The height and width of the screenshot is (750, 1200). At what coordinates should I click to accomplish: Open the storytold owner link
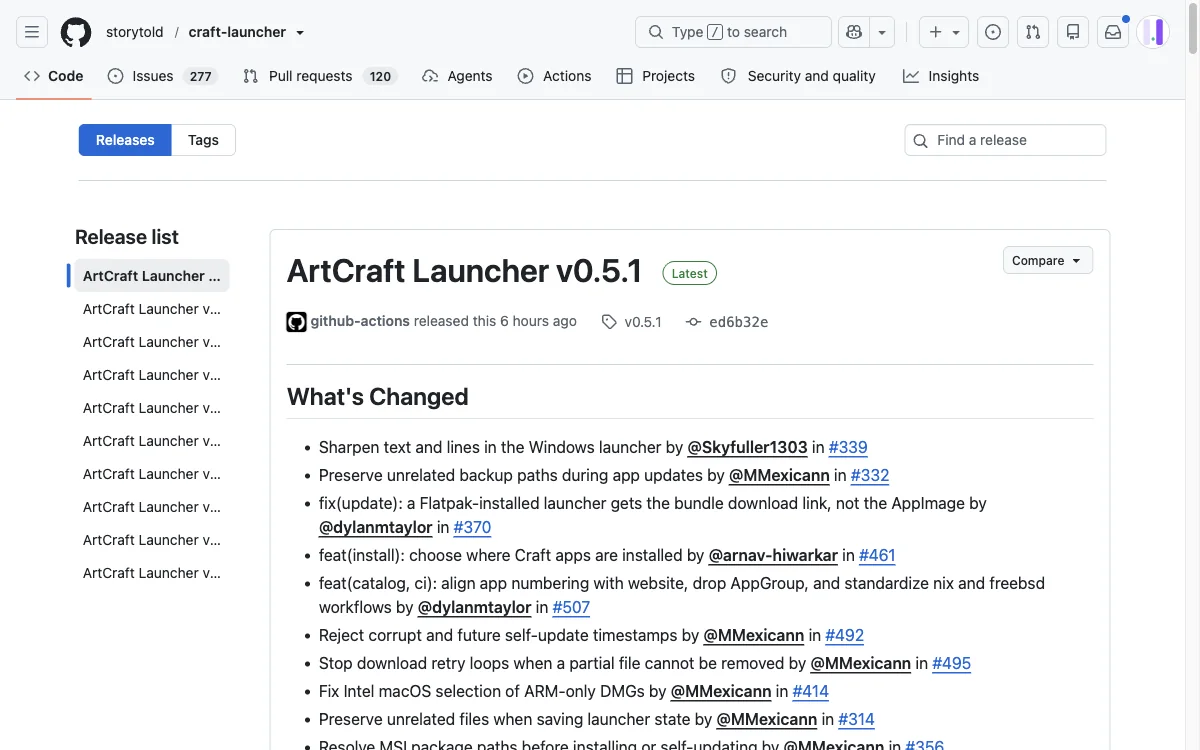click(x=134, y=32)
